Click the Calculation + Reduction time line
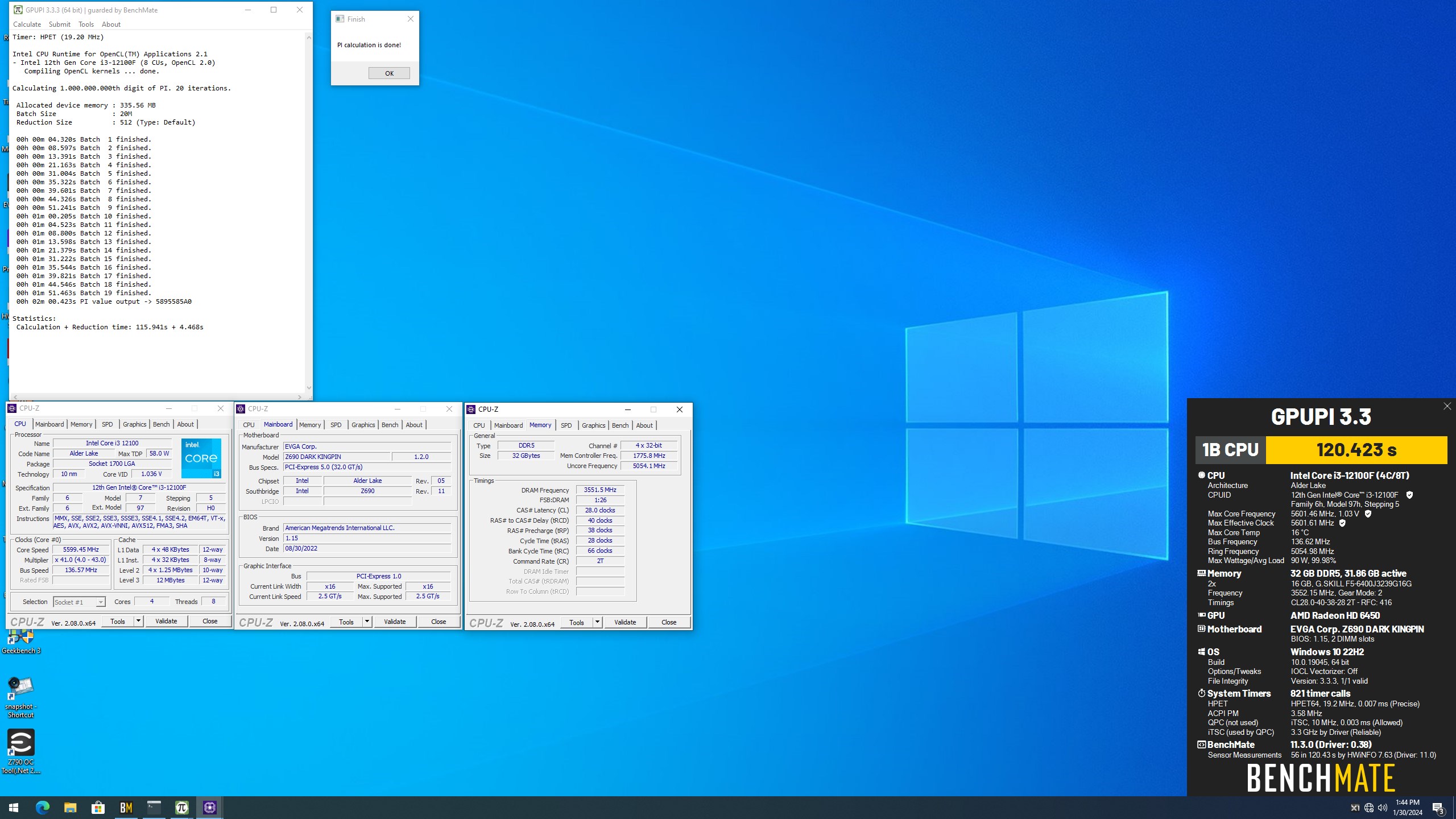1456x819 pixels. [x=110, y=327]
